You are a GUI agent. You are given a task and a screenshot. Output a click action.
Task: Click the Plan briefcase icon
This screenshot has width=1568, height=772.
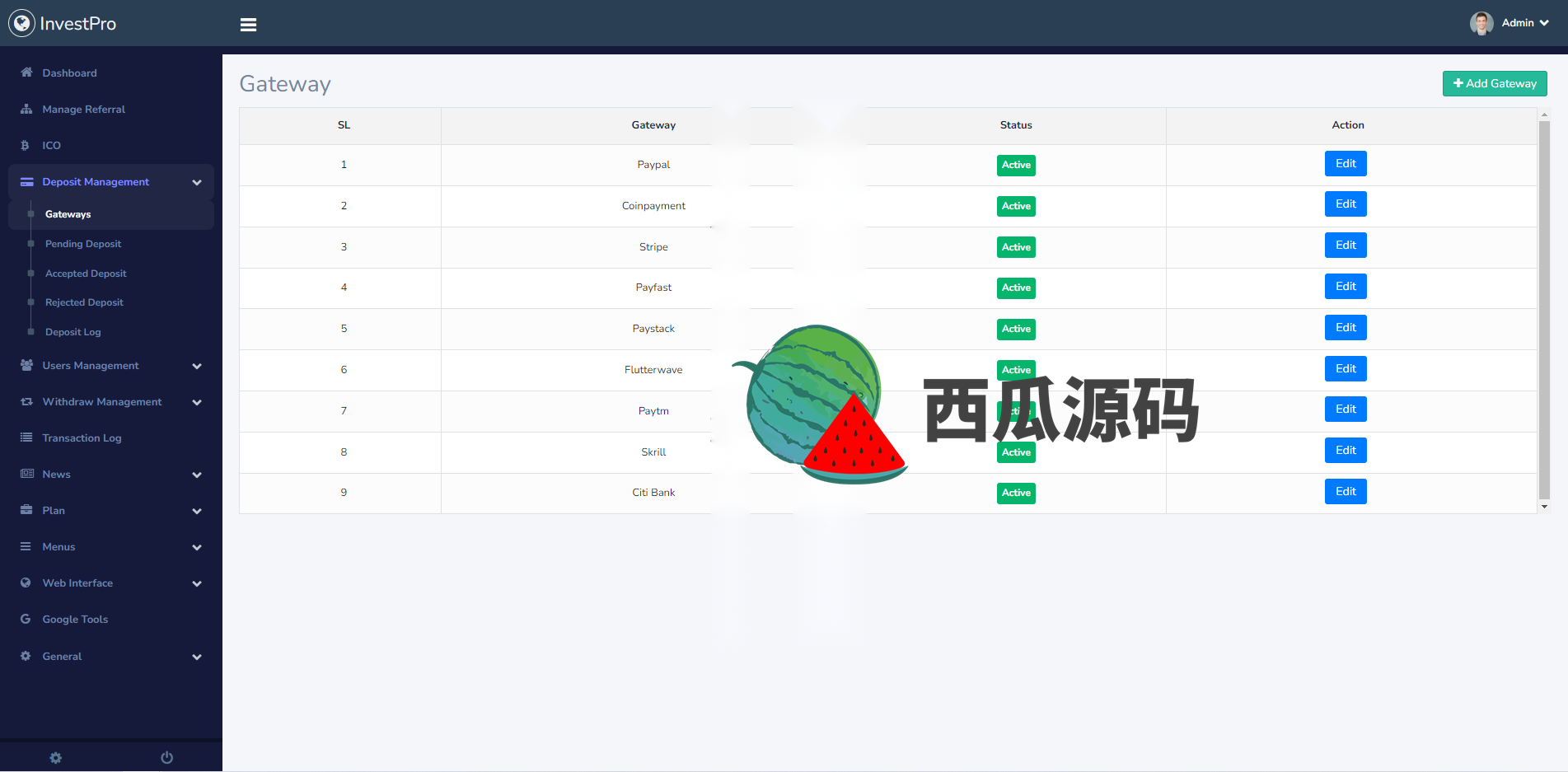click(x=26, y=510)
